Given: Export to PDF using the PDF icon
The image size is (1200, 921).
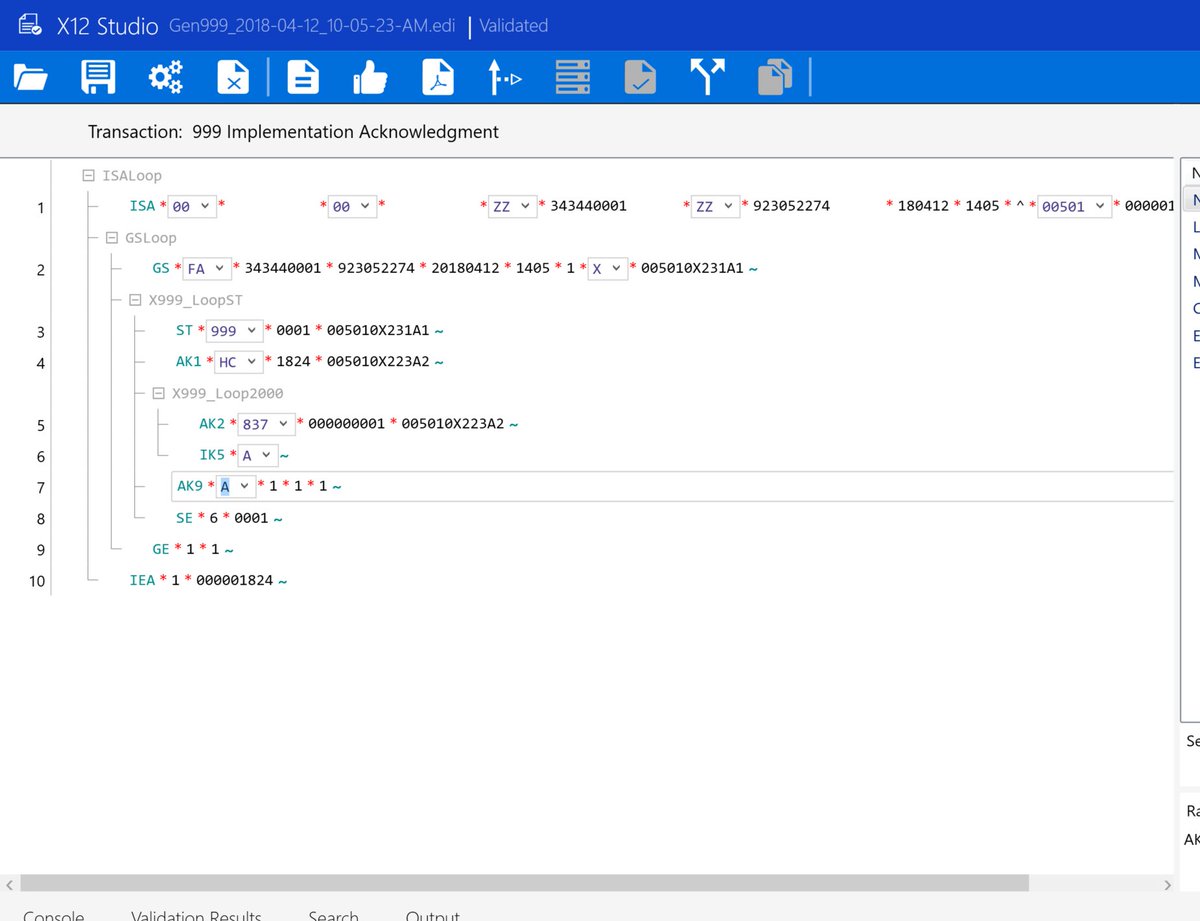Looking at the screenshot, I should point(438,78).
